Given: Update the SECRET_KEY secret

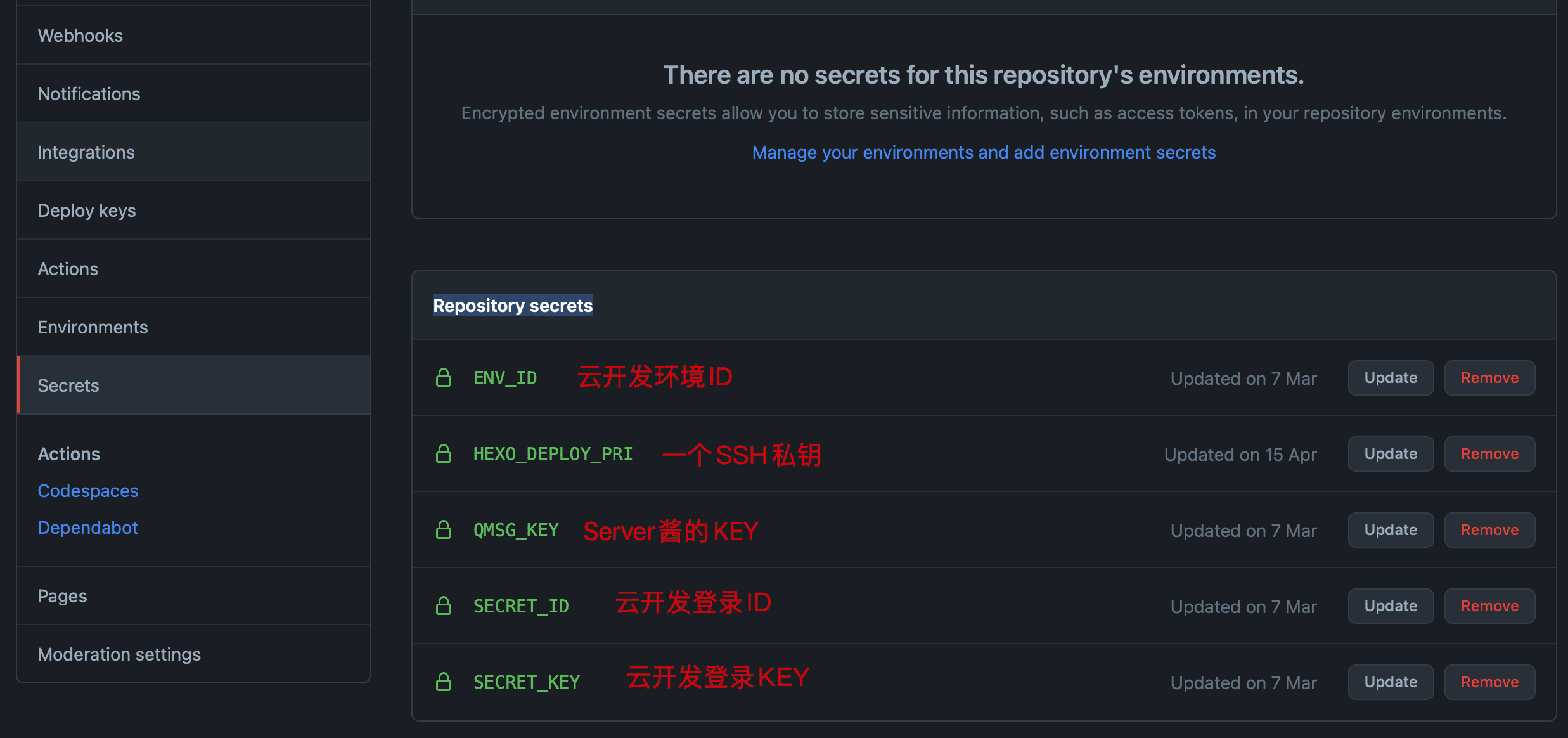Looking at the screenshot, I should point(1391,682).
